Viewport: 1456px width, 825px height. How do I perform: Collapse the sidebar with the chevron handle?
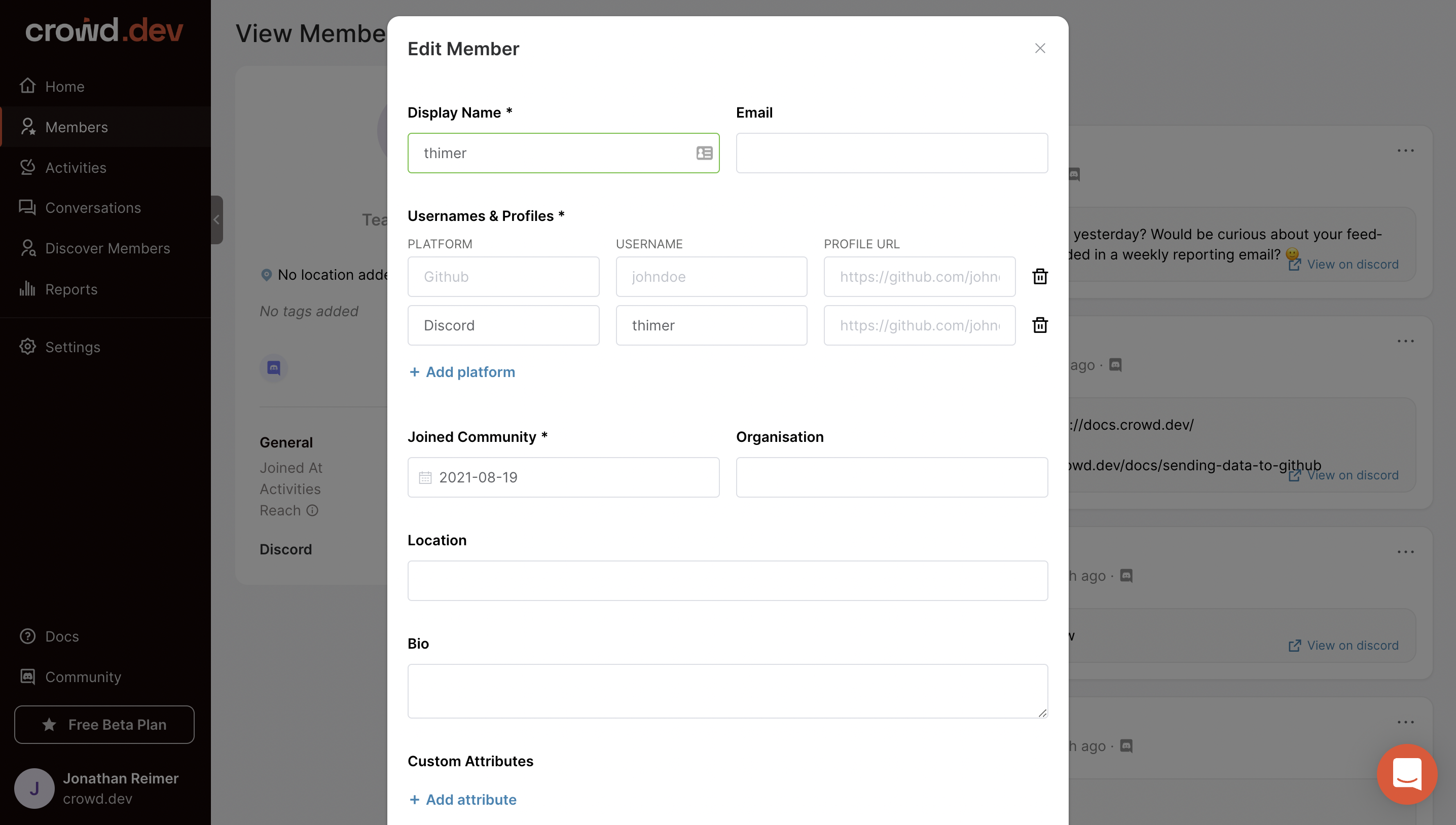(216, 220)
